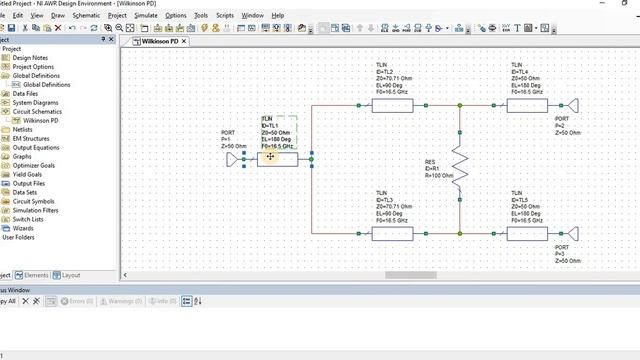Viewport: 640px width, 360px height.
Task: Insert a PORT element from toolbar
Action: tap(407, 28)
